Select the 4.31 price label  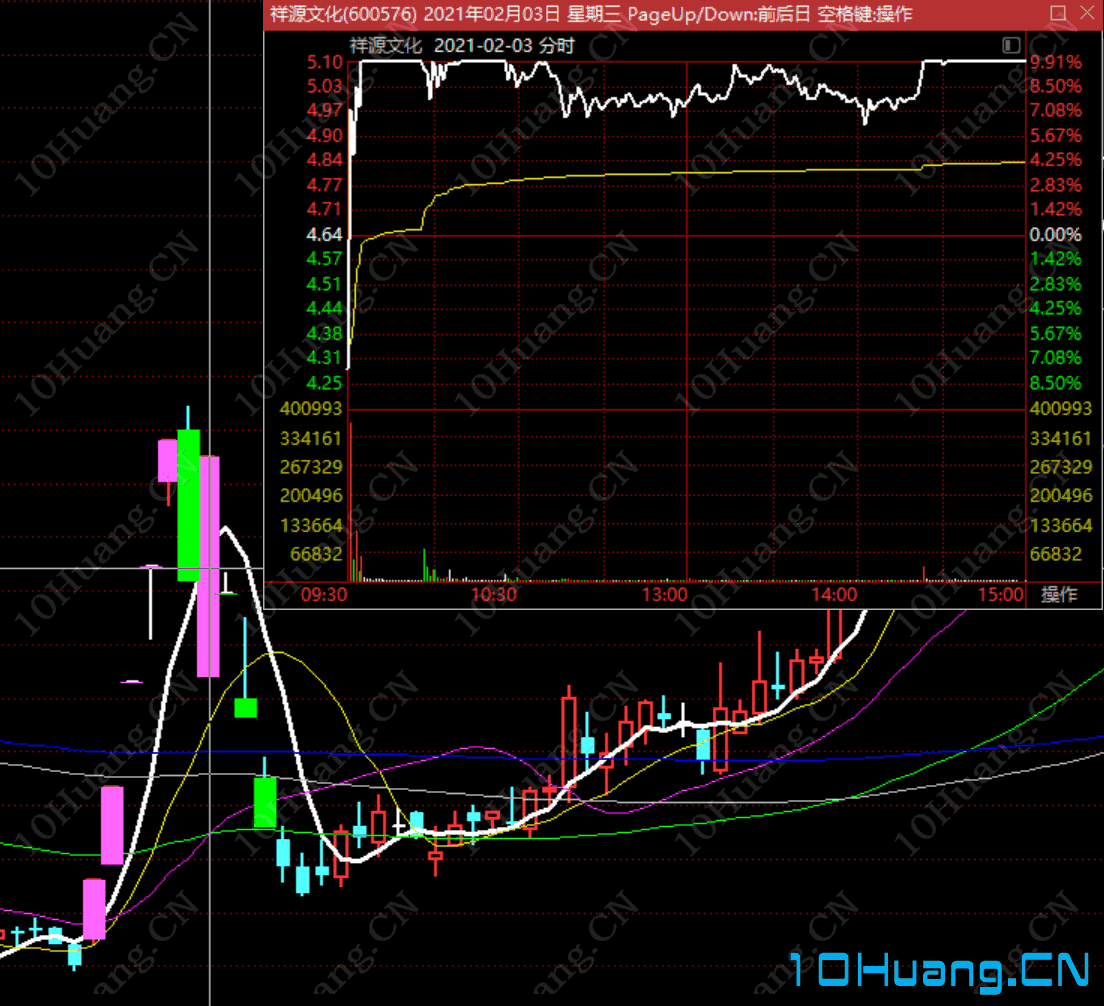point(325,358)
